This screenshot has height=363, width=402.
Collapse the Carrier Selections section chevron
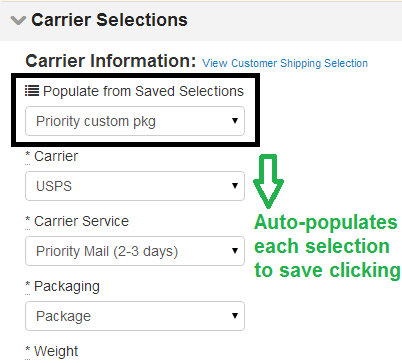18,20
